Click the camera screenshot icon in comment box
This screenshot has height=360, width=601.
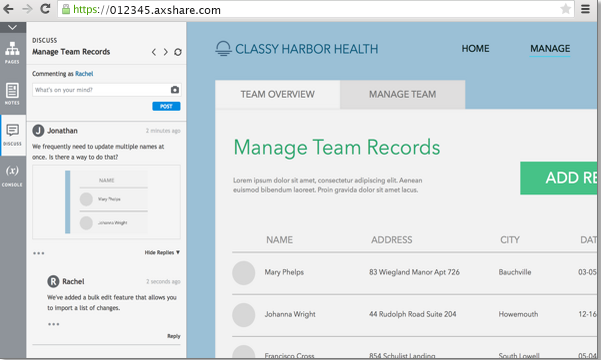point(175,90)
